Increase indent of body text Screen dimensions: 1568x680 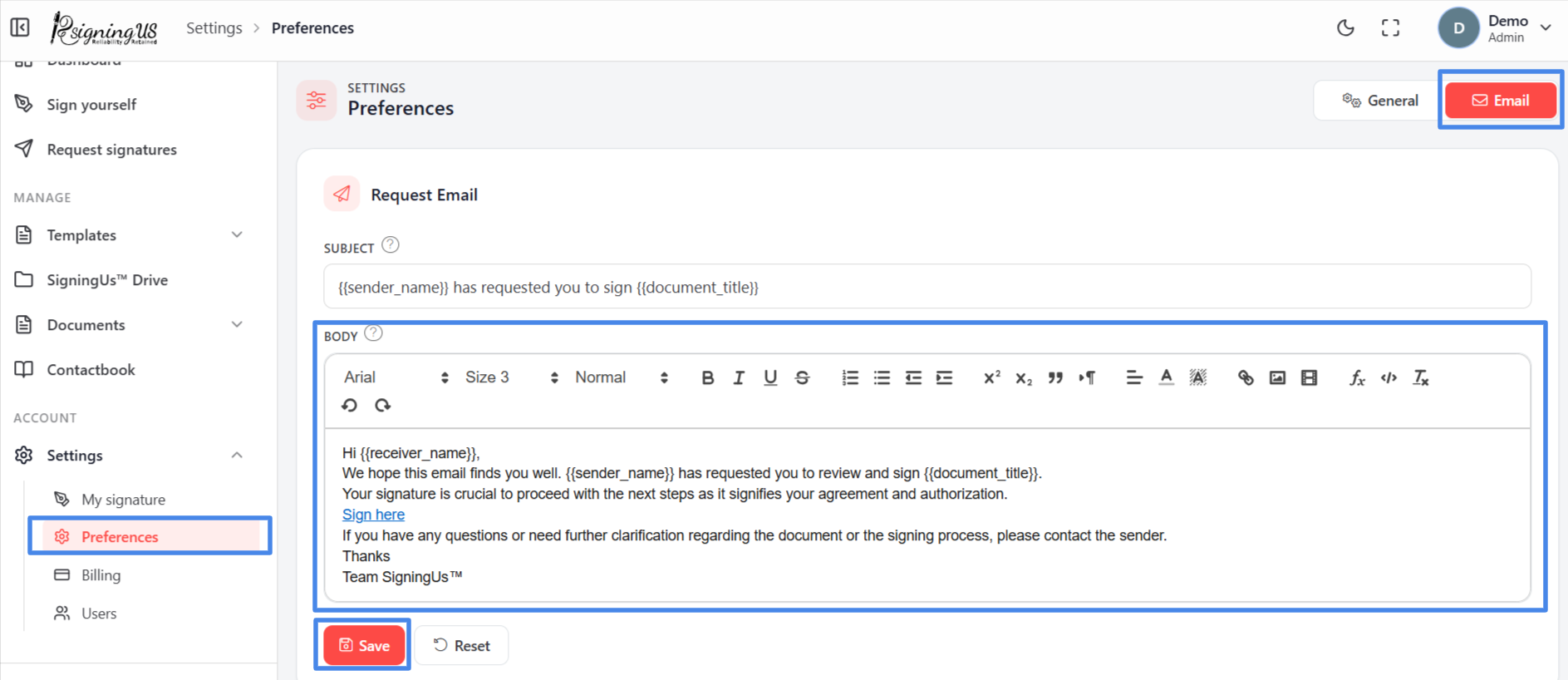(944, 377)
